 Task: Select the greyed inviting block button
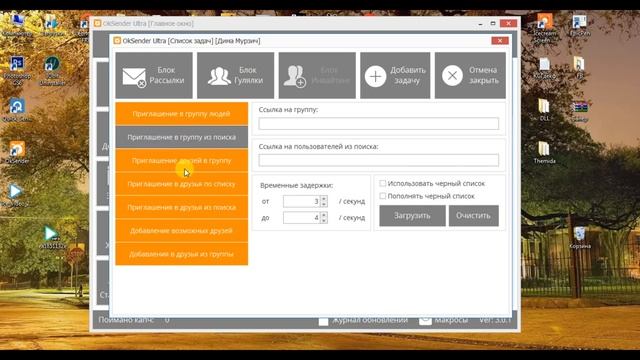[317, 75]
